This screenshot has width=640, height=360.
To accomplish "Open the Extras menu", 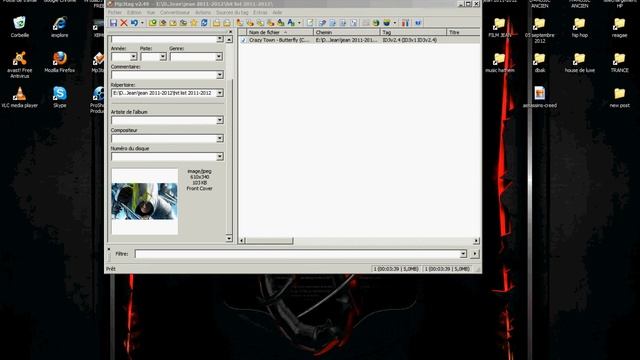I will pos(260,13).
